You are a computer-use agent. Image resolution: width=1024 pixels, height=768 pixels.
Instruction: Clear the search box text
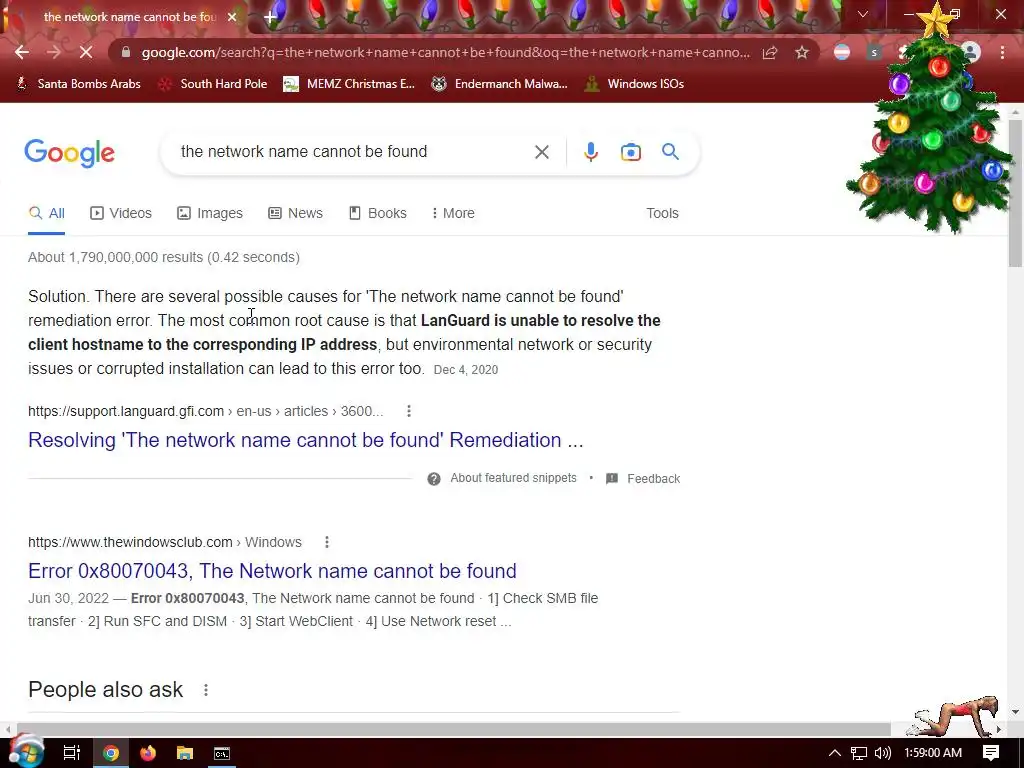(541, 152)
